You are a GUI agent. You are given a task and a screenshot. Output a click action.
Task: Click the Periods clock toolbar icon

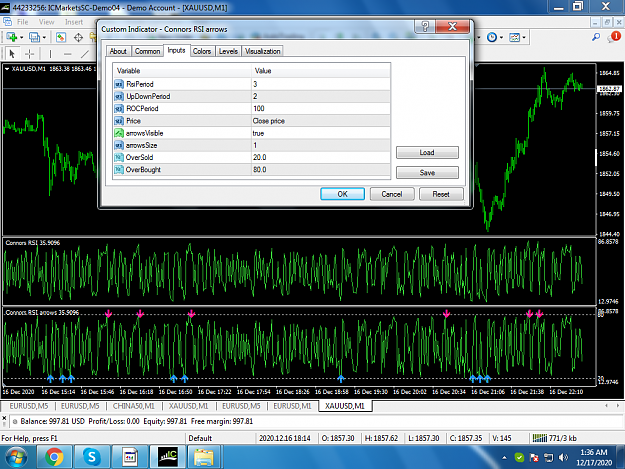click(x=492, y=37)
